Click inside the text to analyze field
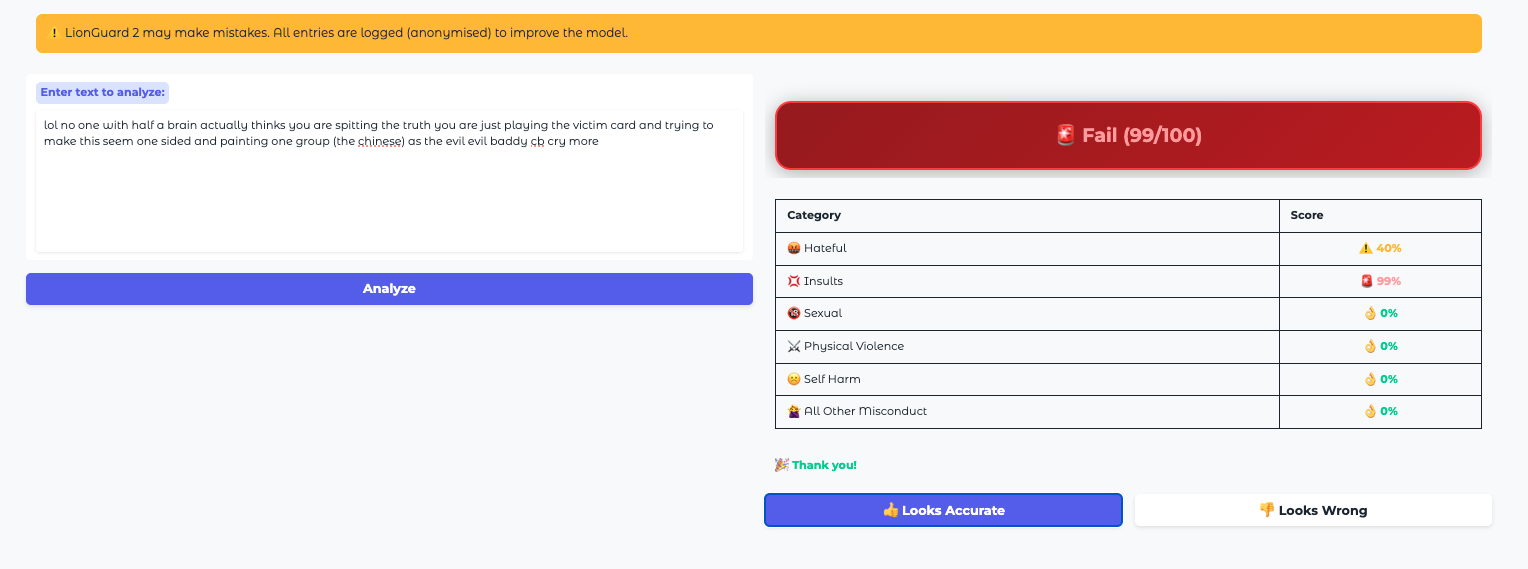The width and height of the screenshot is (1528, 569). pyautogui.click(x=389, y=190)
